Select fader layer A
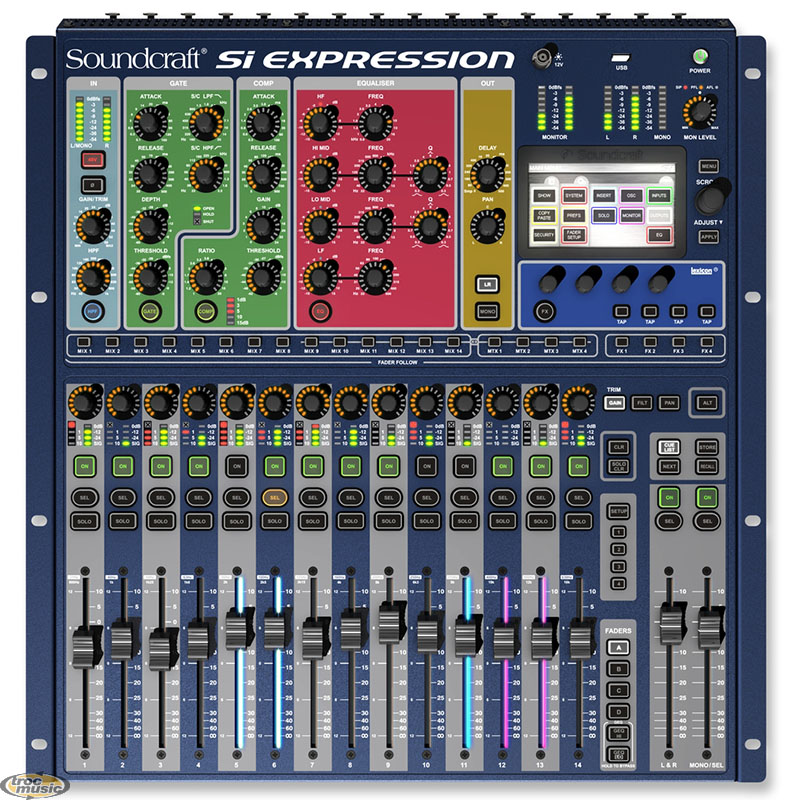Screen dimensions: 787x800 click(617, 646)
